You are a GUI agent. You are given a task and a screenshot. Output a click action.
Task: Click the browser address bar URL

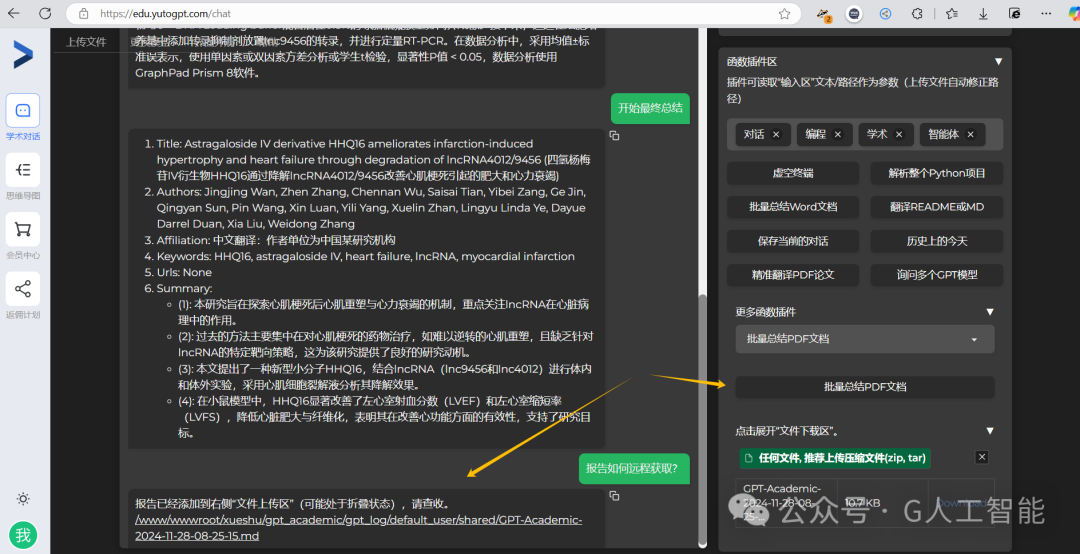(167, 14)
